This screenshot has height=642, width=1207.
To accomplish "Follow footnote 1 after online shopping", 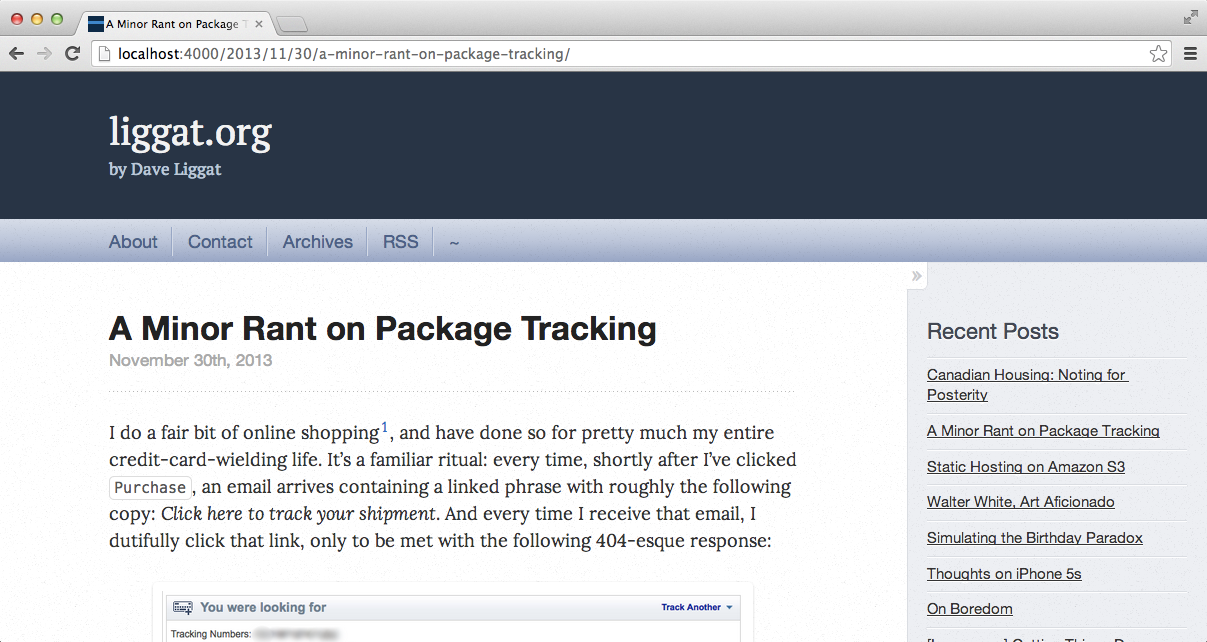I will (x=385, y=428).
